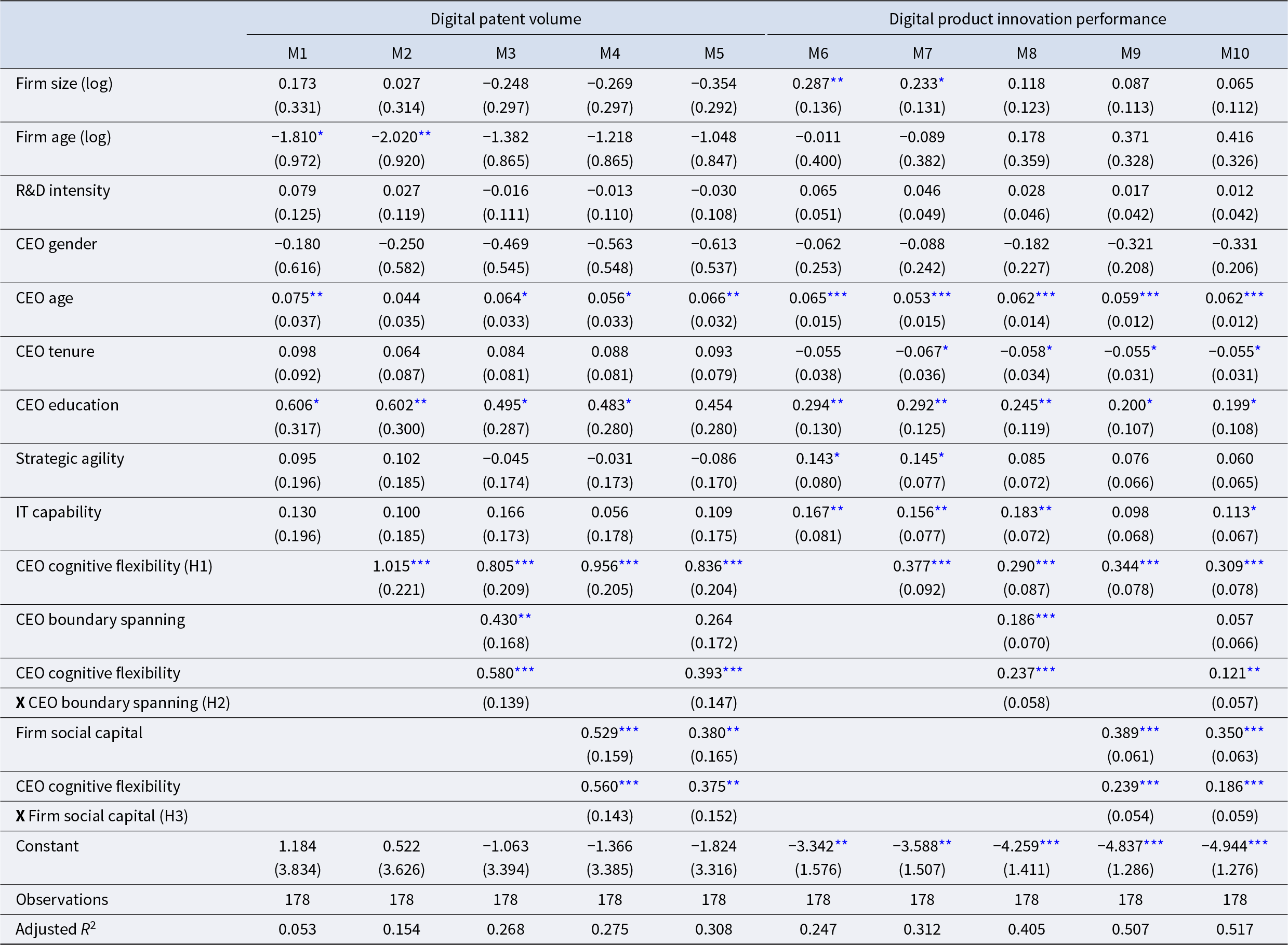Viewport: 1288px width, 945px height.
Task: Click X Firm social capital (H3) label
Action: click(102, 816)
